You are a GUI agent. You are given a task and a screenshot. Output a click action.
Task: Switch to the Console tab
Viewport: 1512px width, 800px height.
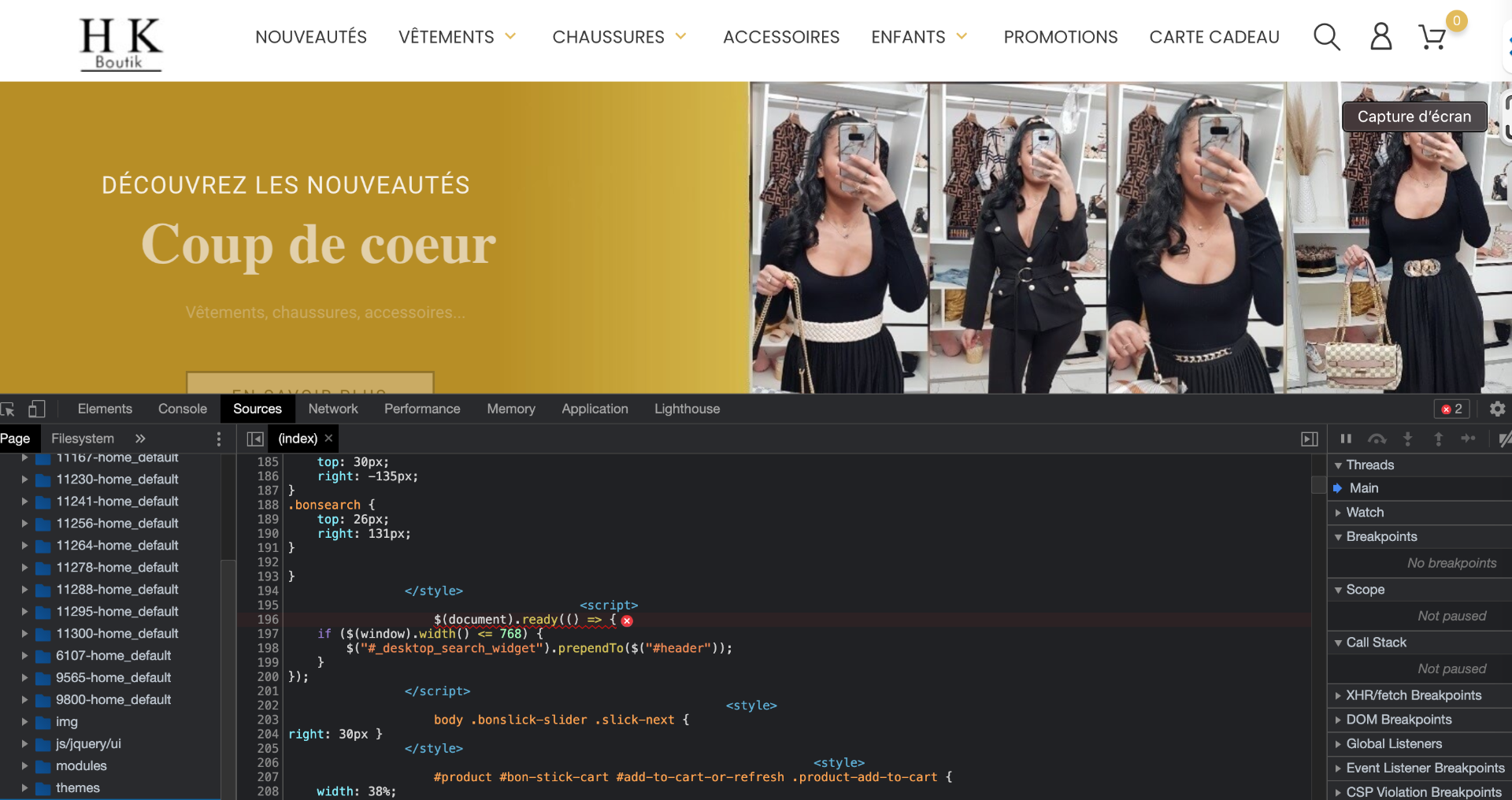(183, 409)
